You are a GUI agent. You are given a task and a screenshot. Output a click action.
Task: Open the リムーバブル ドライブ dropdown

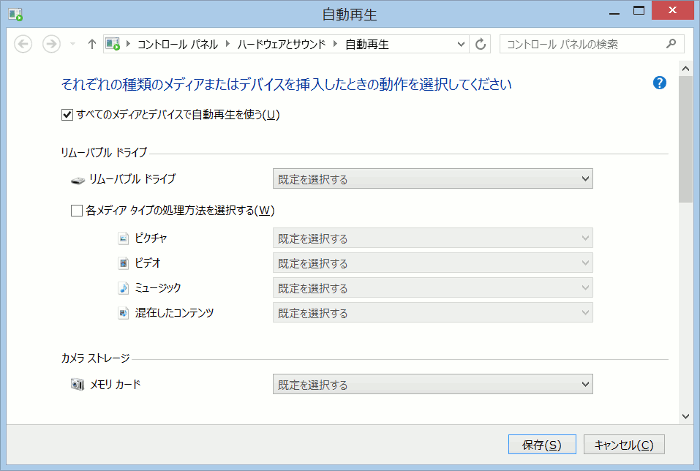(x=433, y=179)
